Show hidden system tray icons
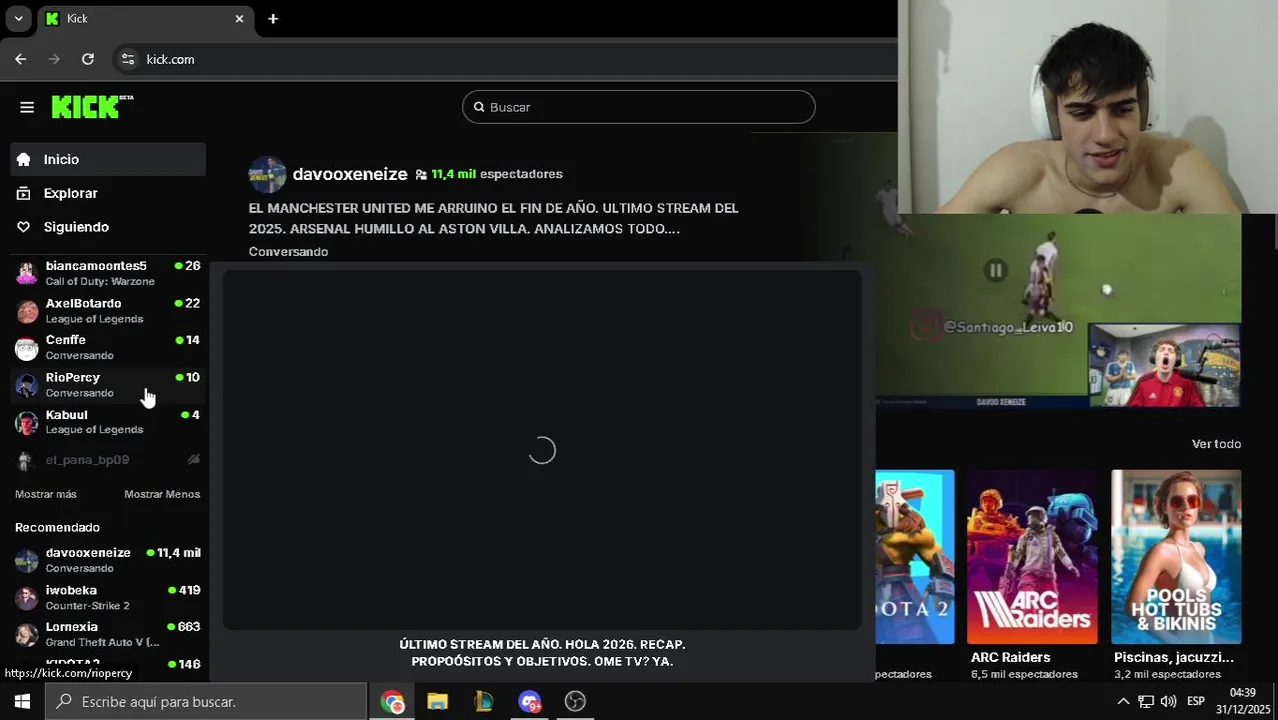The image size is (1278, 720). (x=1123, y=701)
